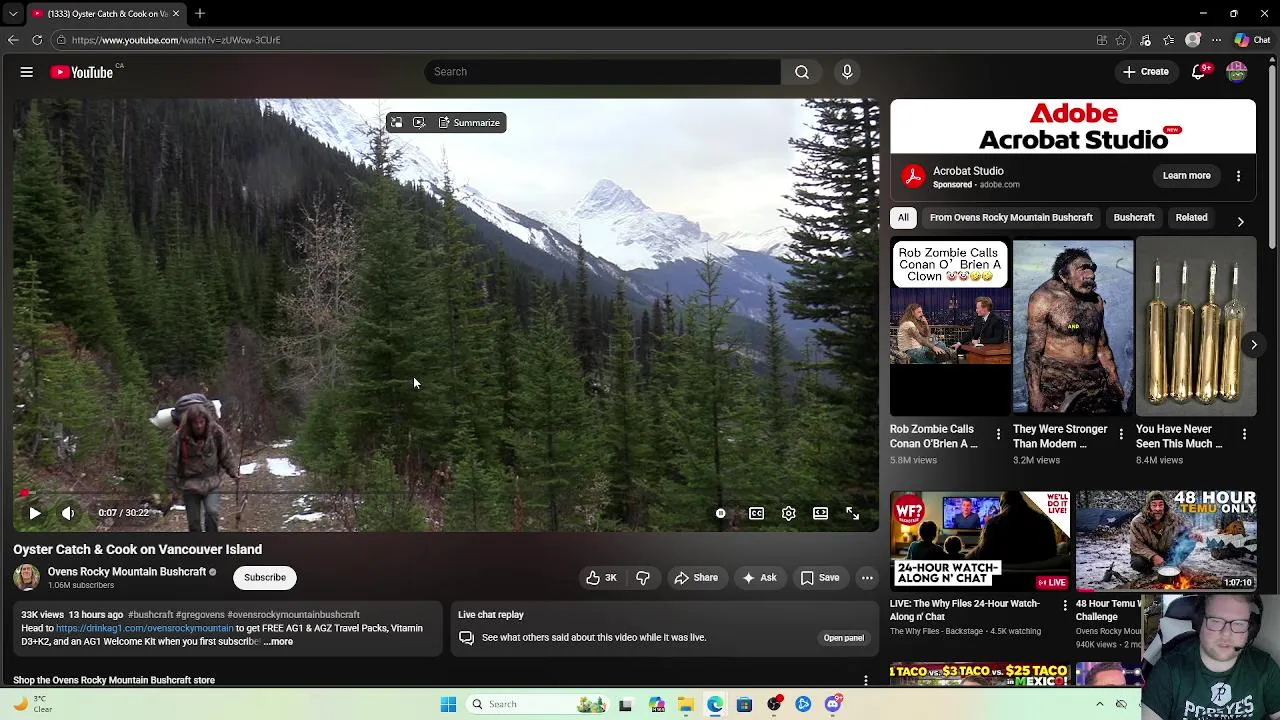Show more filter chips with arrow
Image resolution: width=1280 pixels, height=720 pixels.
coord(1240,221)
